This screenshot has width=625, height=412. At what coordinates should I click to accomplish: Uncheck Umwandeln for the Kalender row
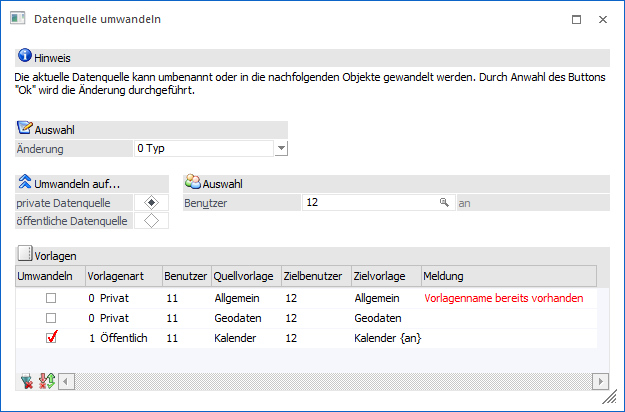[50, 338]
